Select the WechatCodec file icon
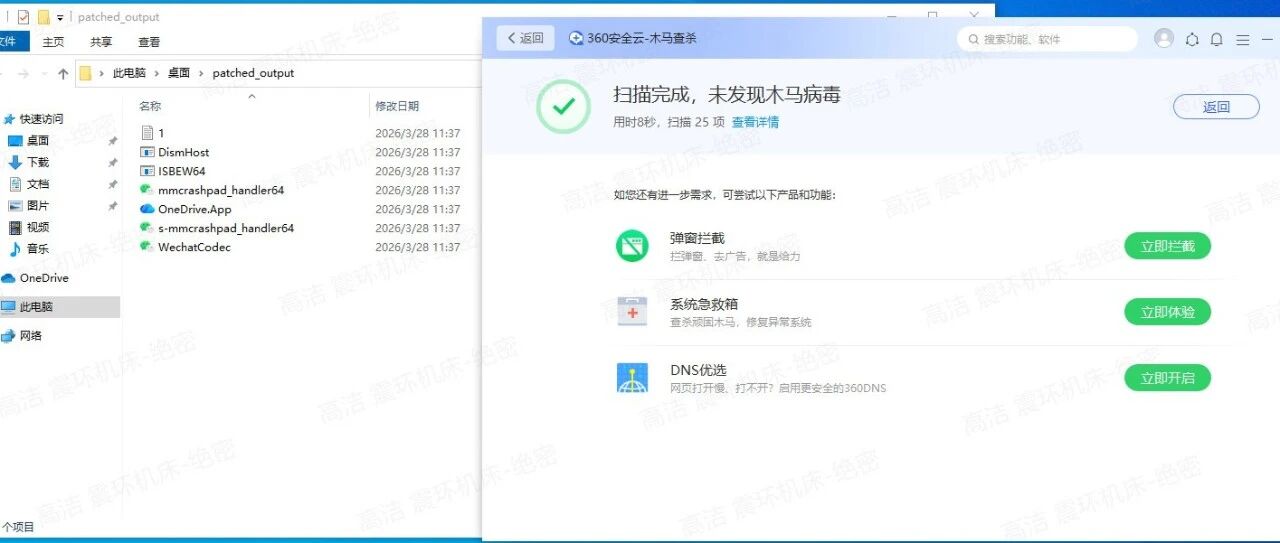The width and height of the screenshot is (1280, 543). tap(147, 247)
